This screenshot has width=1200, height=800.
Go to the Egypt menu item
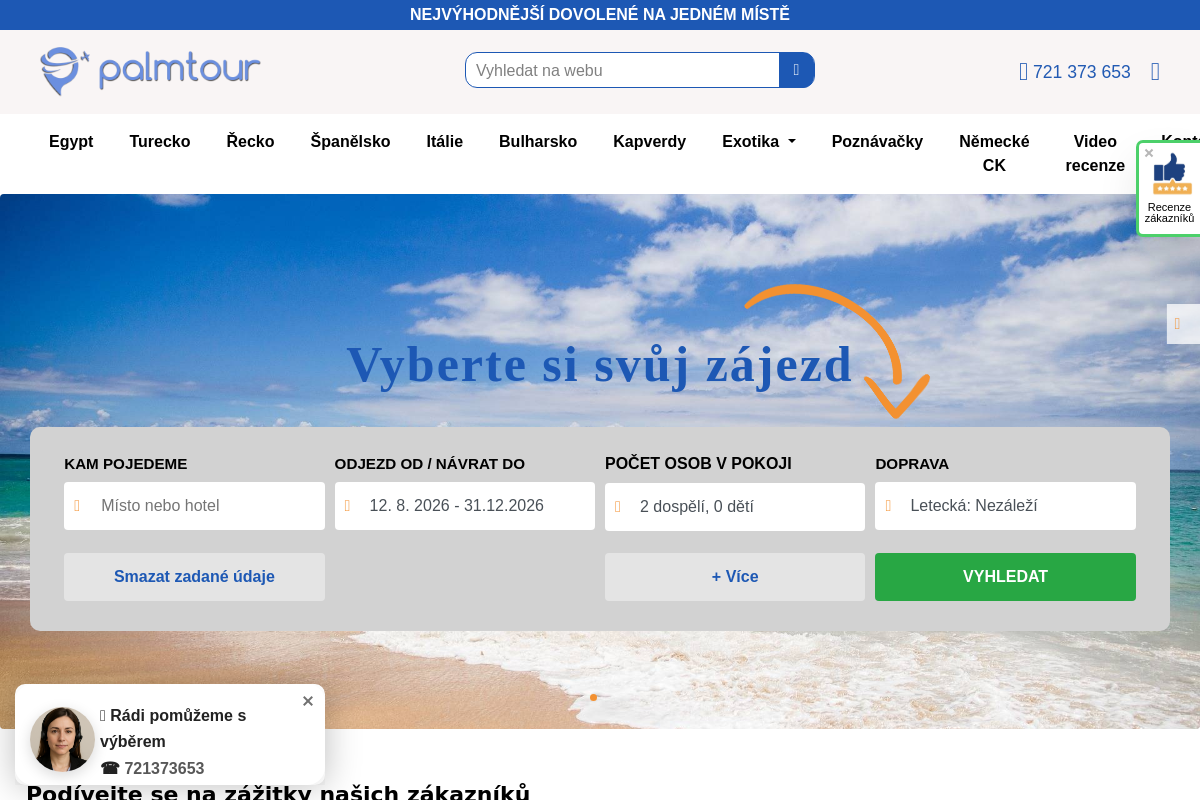tap(71, 142)
